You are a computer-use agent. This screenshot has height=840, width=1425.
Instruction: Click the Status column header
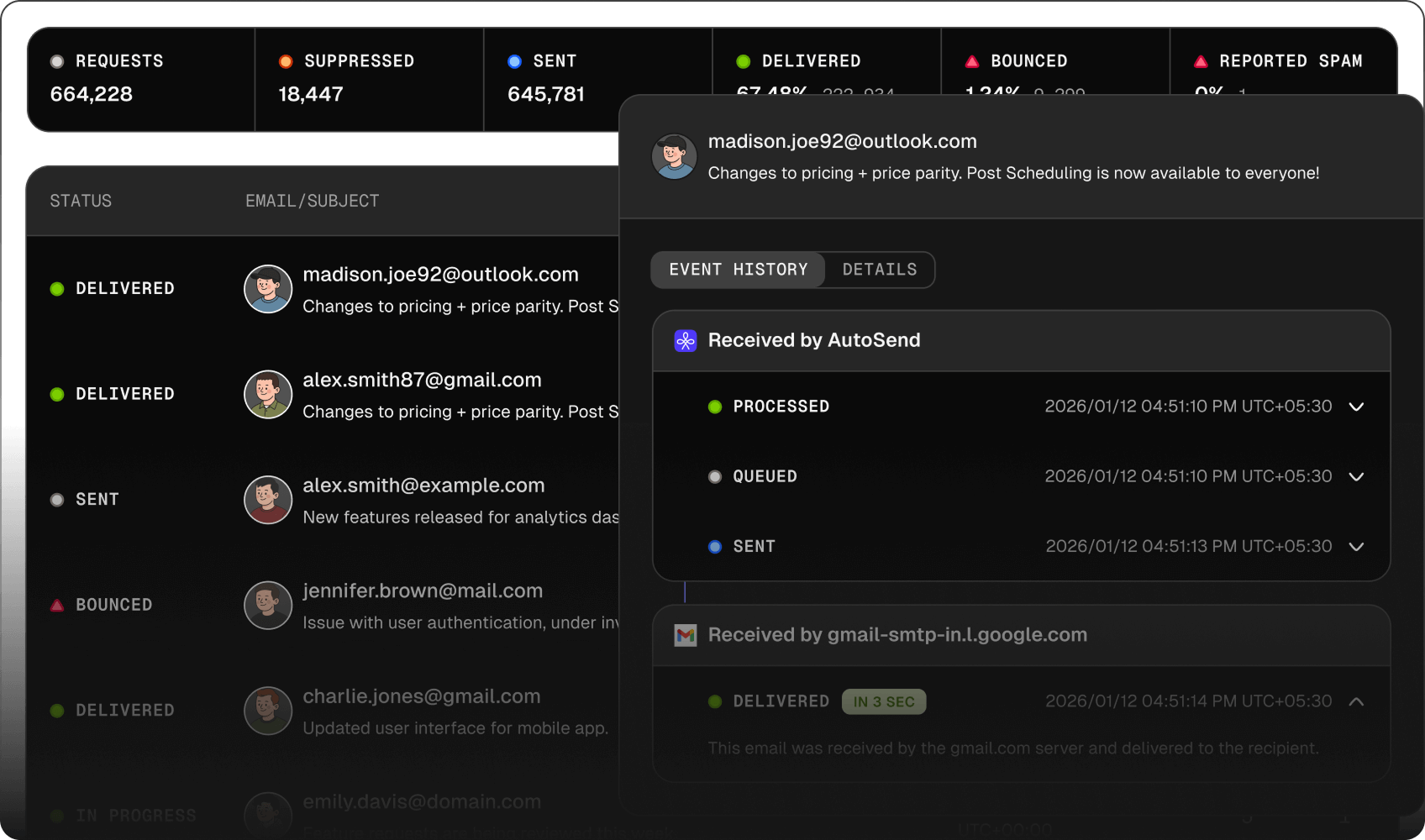[81, 201]
